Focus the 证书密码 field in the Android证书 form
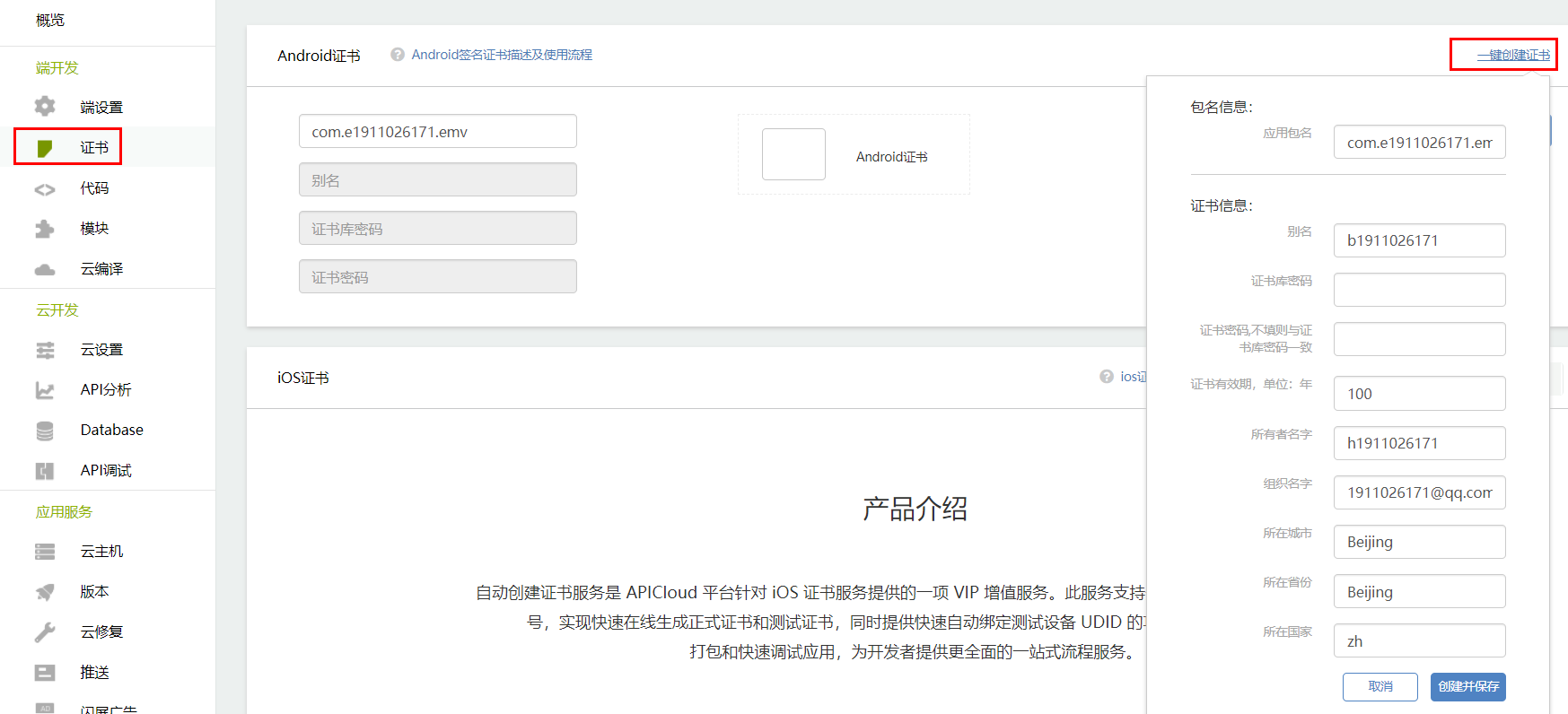This screenshot has height=714, width=1568. tap(438, 276)
